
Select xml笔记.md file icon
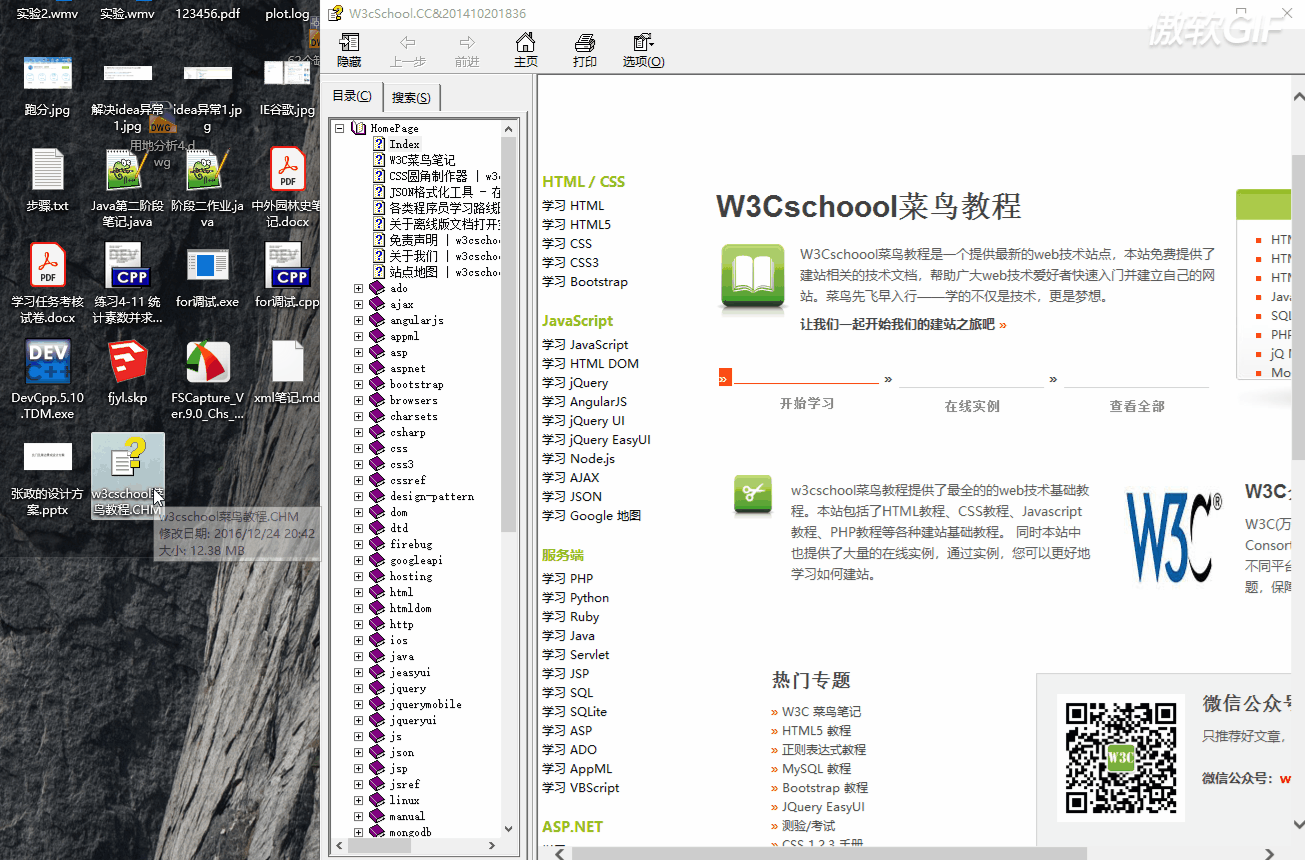[288, 372]
